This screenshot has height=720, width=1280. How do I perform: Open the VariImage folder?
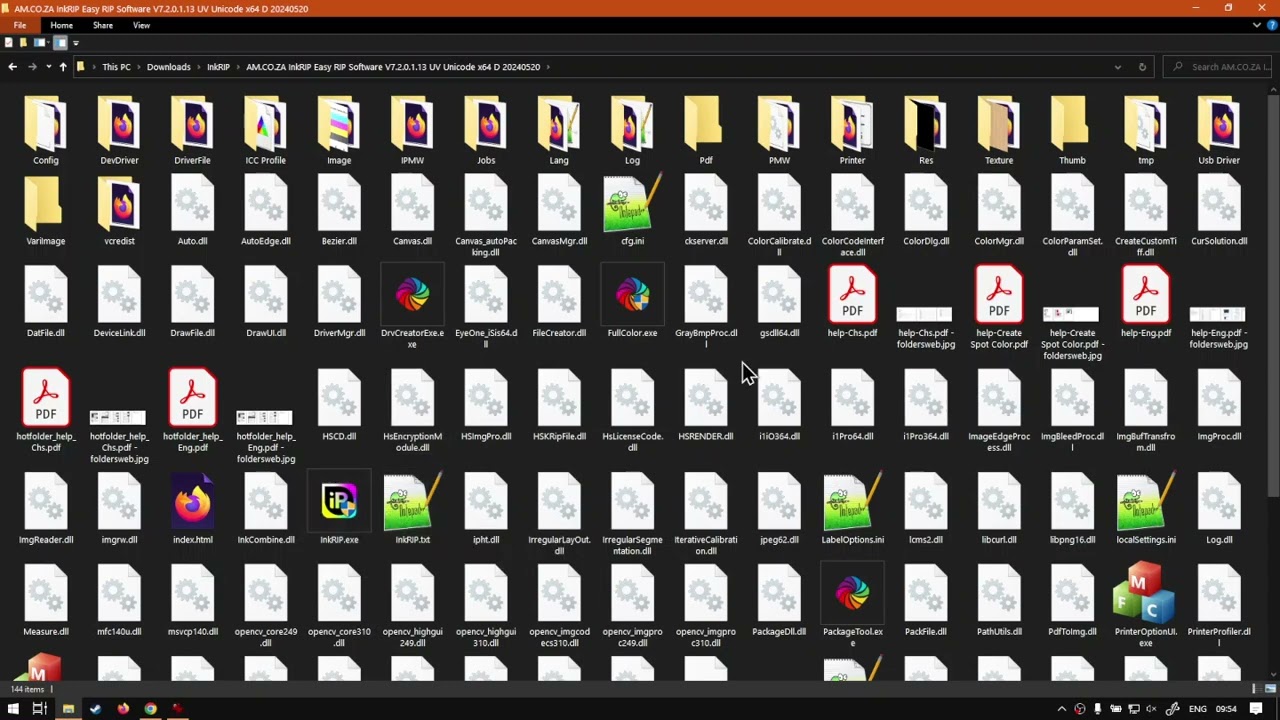coord(46,212)
